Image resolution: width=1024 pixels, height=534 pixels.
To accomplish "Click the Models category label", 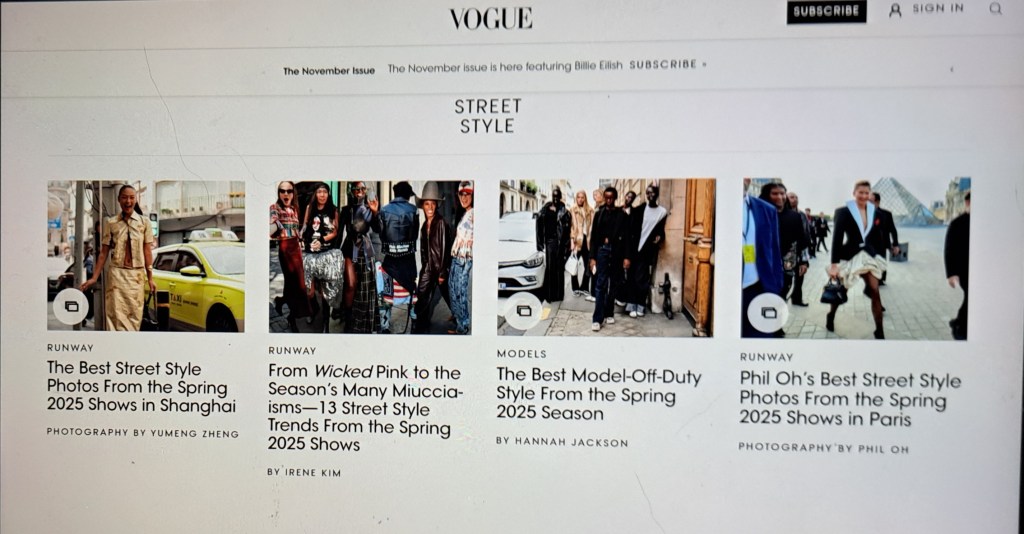I will pos(521,354).
